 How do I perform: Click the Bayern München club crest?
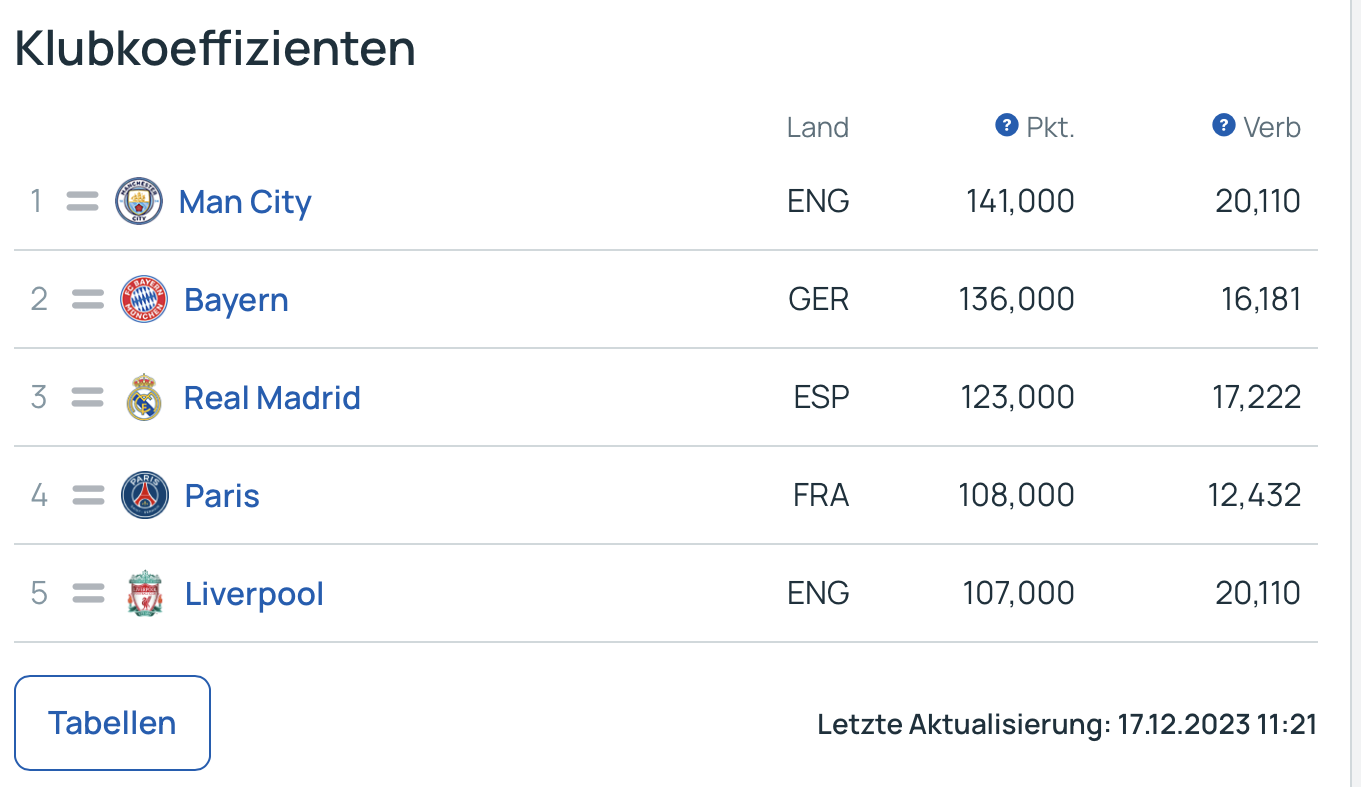tap(144, 299)
